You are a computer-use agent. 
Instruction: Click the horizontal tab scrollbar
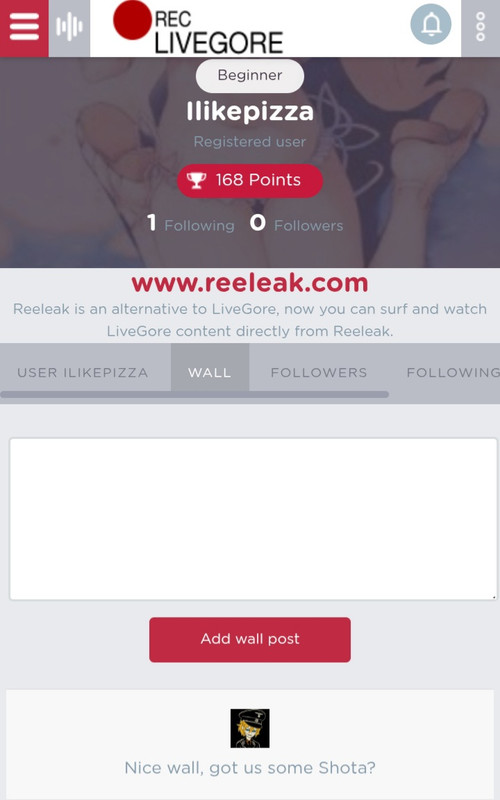click(194, 394)
